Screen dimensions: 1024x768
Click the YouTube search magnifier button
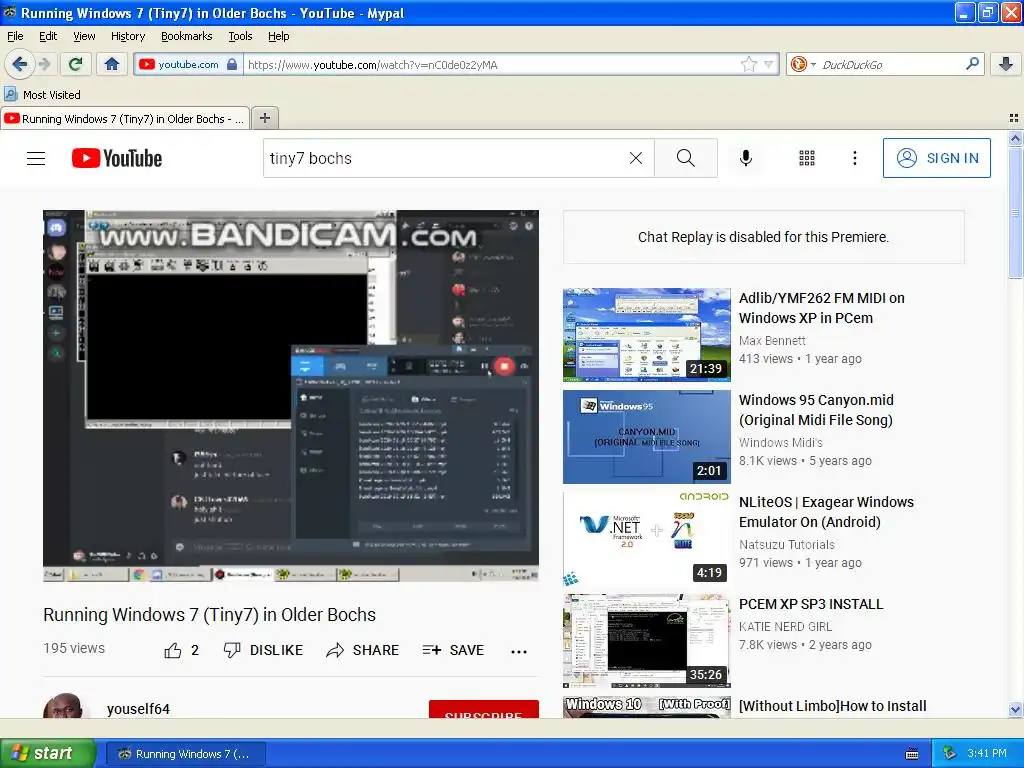click(x=686, y=158)
